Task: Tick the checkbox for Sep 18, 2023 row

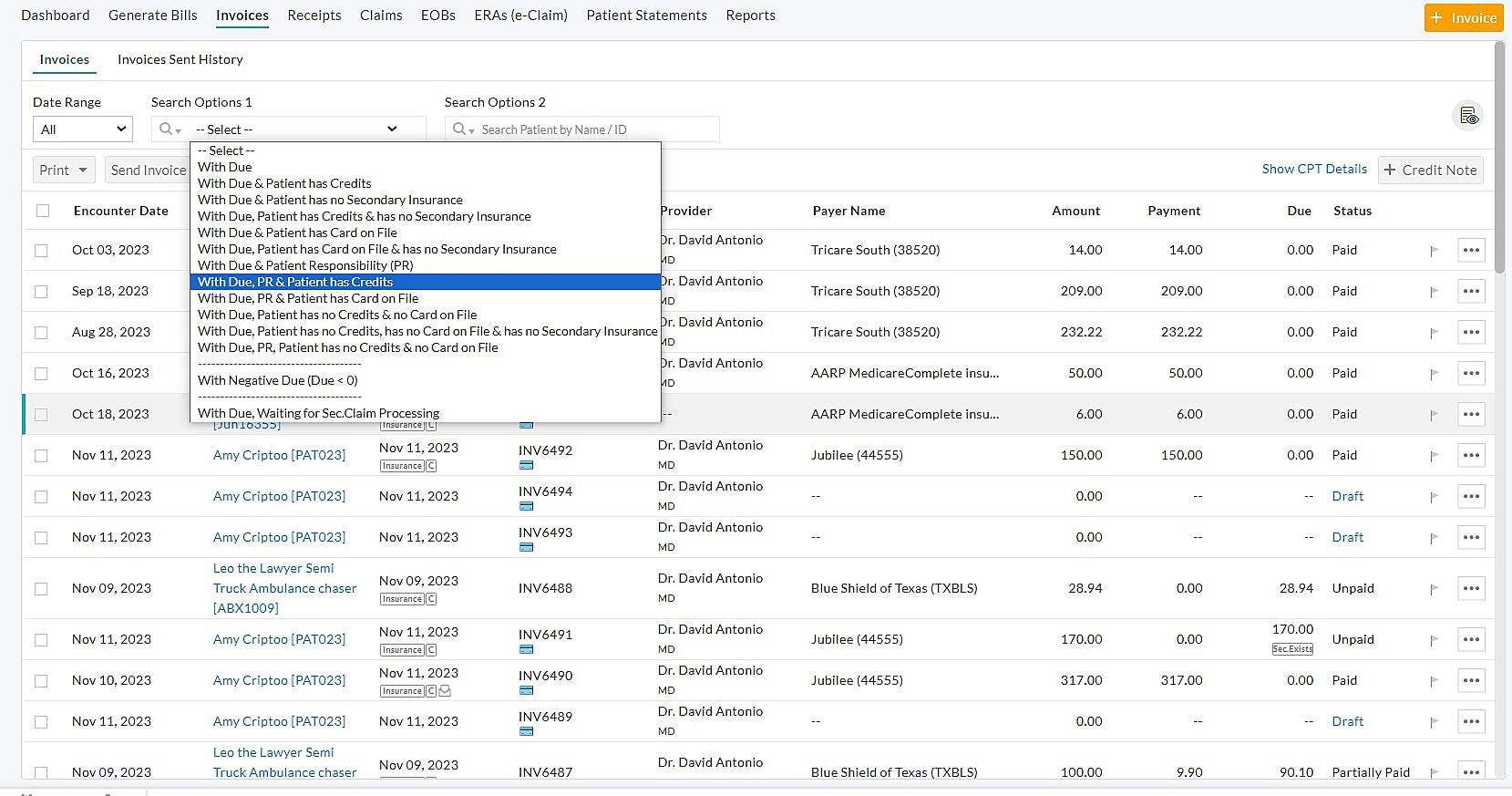Action: pyautogui.click(x=41, y=292)
